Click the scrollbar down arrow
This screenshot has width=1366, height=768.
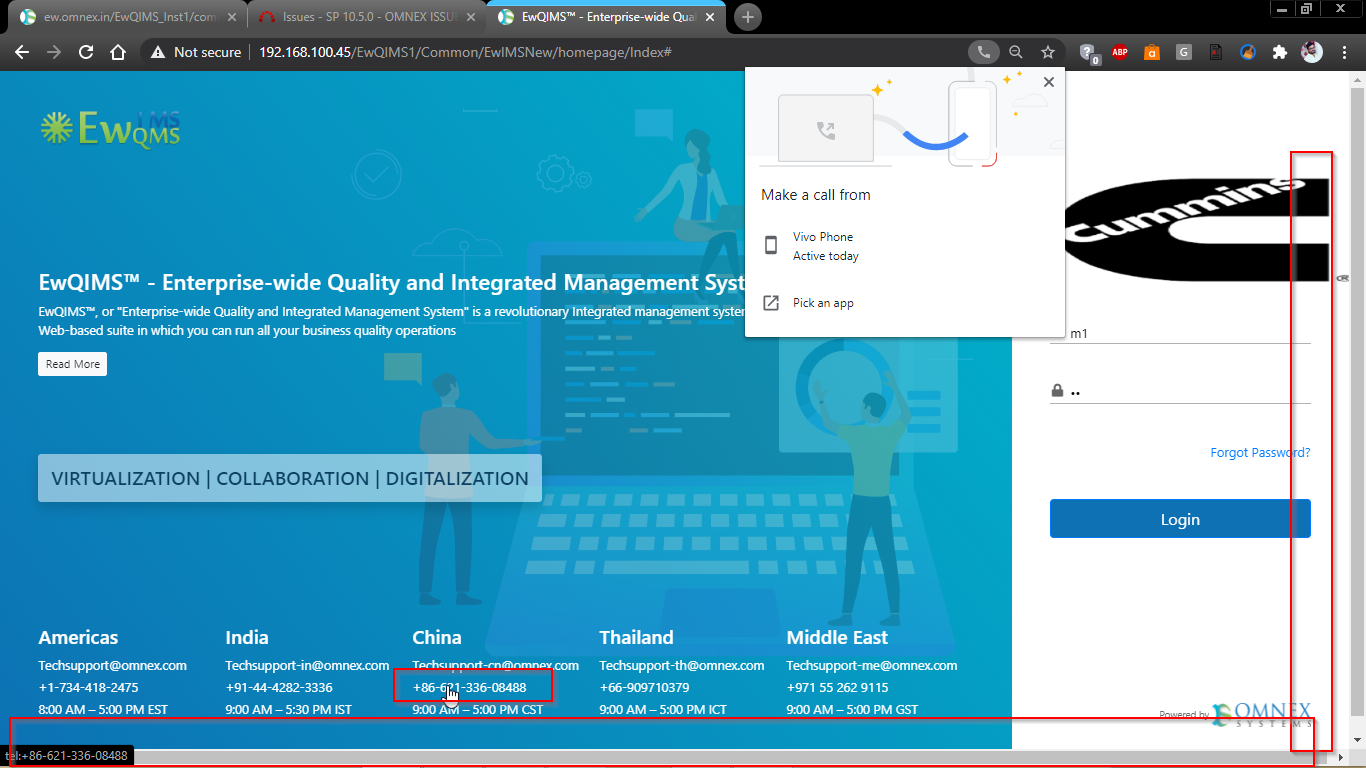pyautogui.click(x=1357, y=740)
